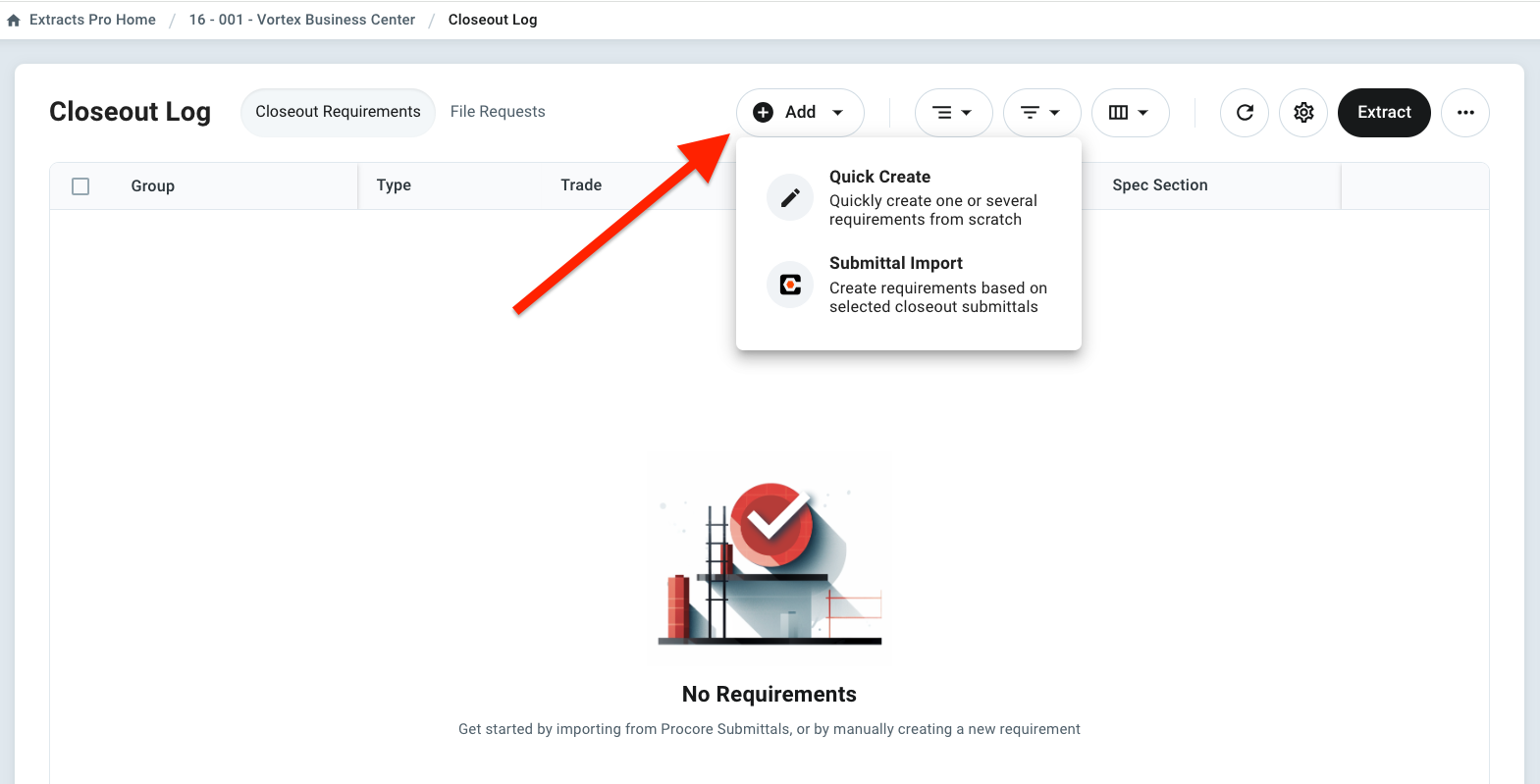Image resolution: width=1540 pixels, height=784 pixels.
Task: Click the Procore Submittal Import icon
Action: click(x=790, y=285)
